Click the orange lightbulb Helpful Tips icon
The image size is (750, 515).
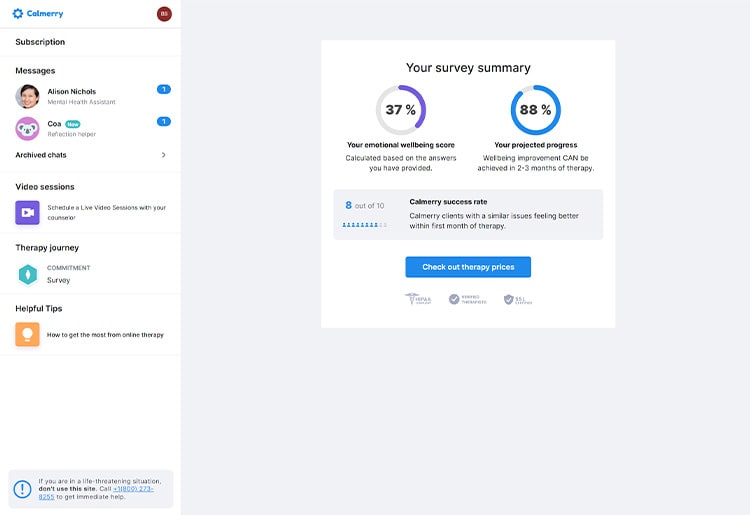27,334
